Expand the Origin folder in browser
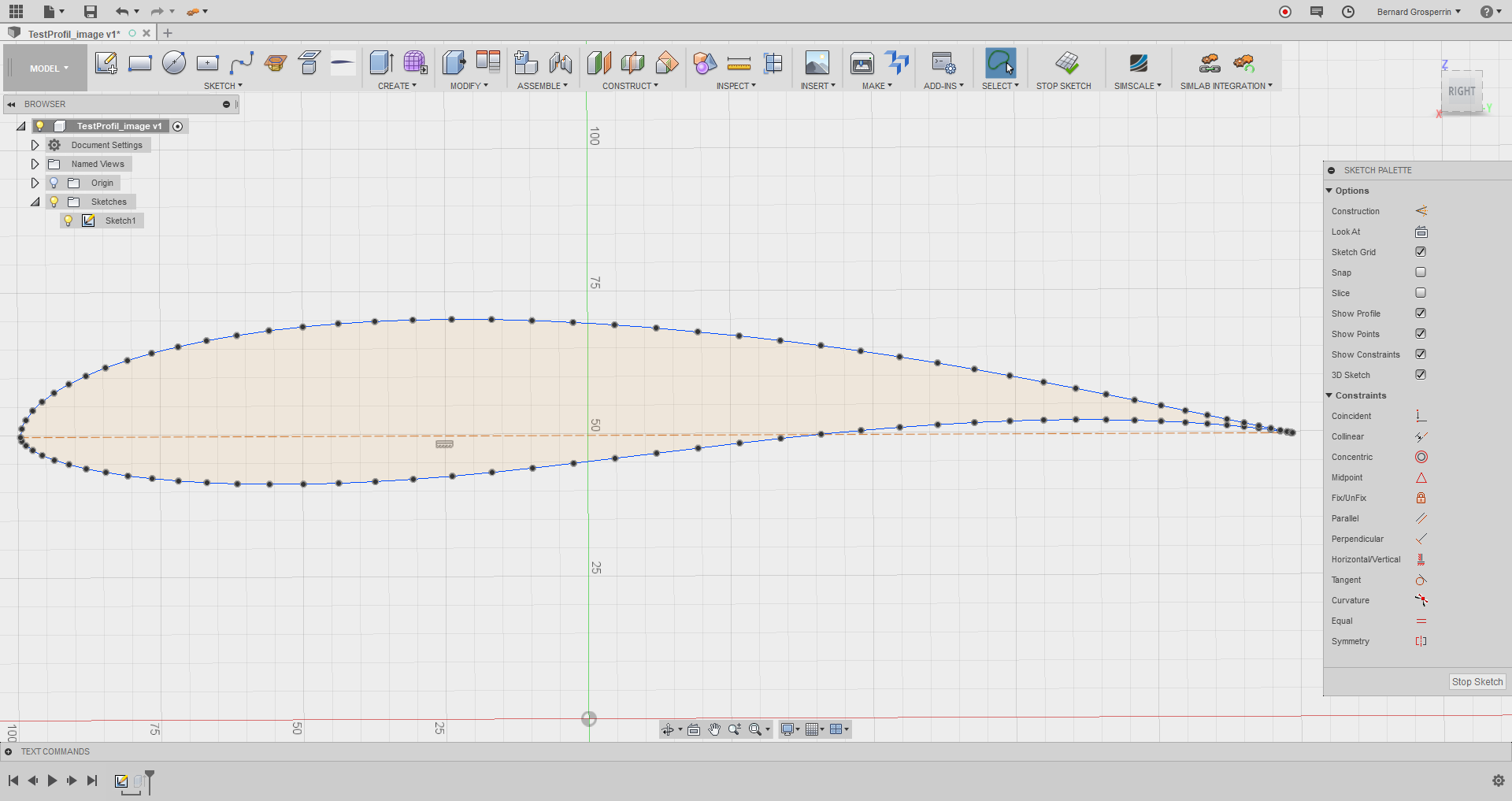 point(35,184)
